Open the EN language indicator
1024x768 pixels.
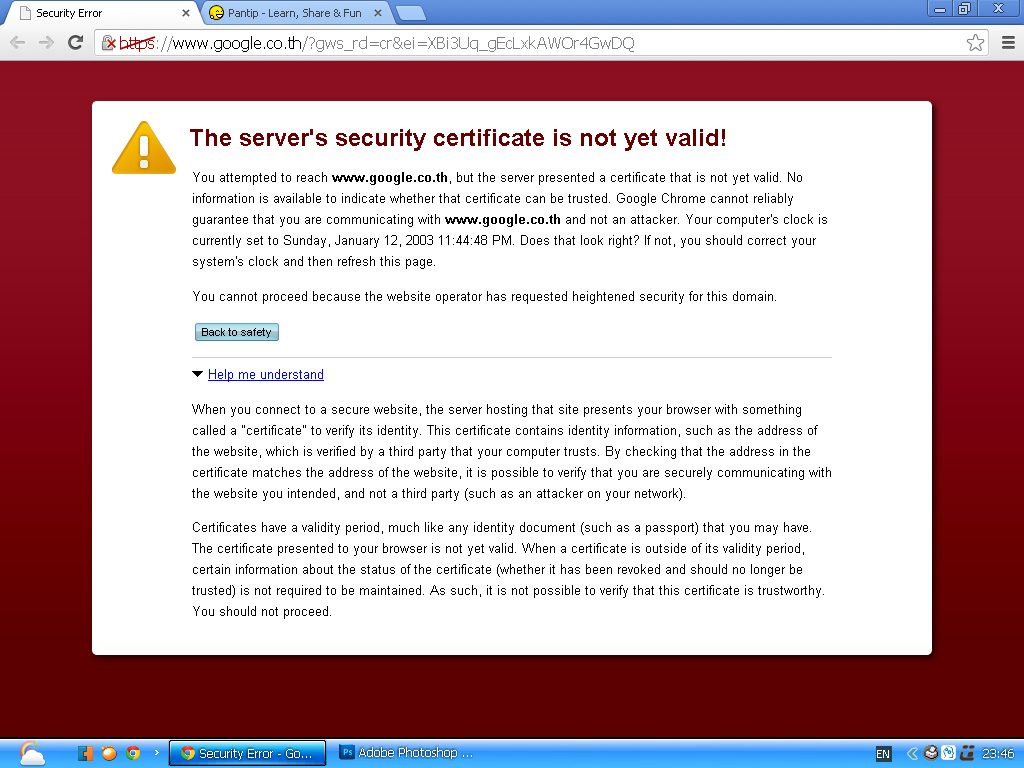coord(883,754)
